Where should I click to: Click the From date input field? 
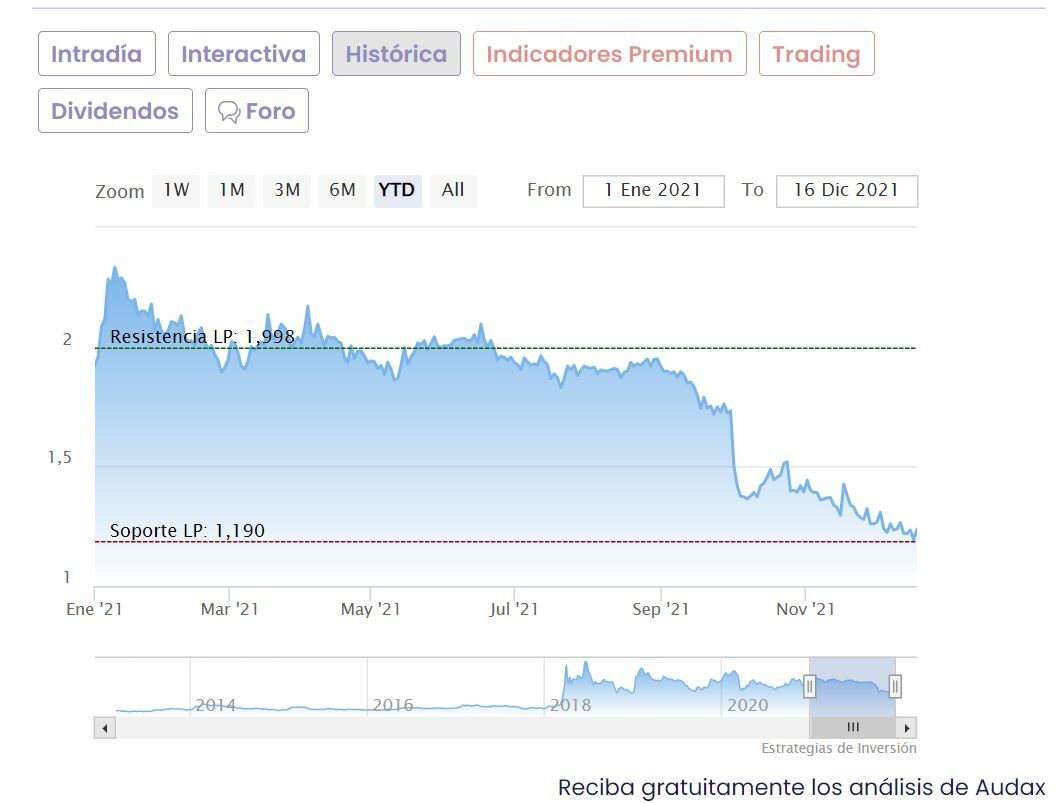(x=653, y=190)
